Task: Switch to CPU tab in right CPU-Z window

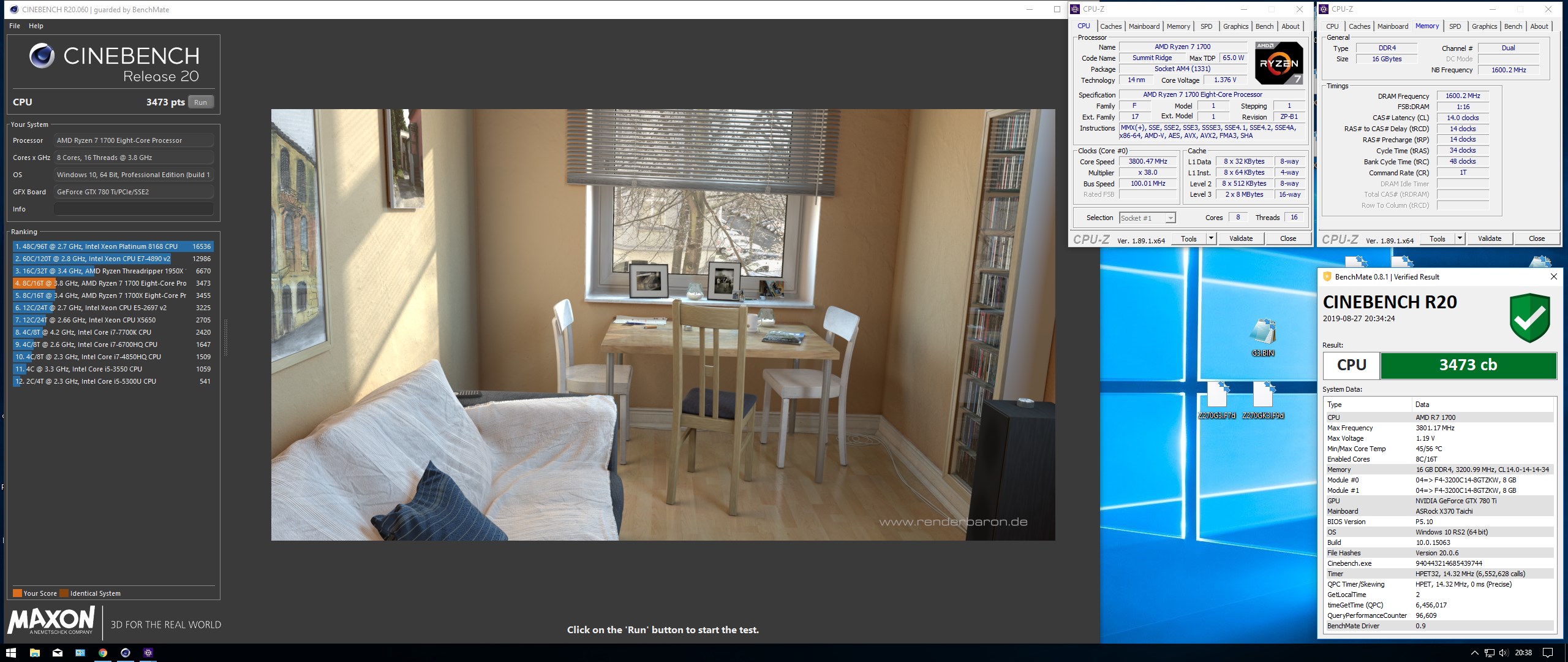Action: (x=1332, y=26)
